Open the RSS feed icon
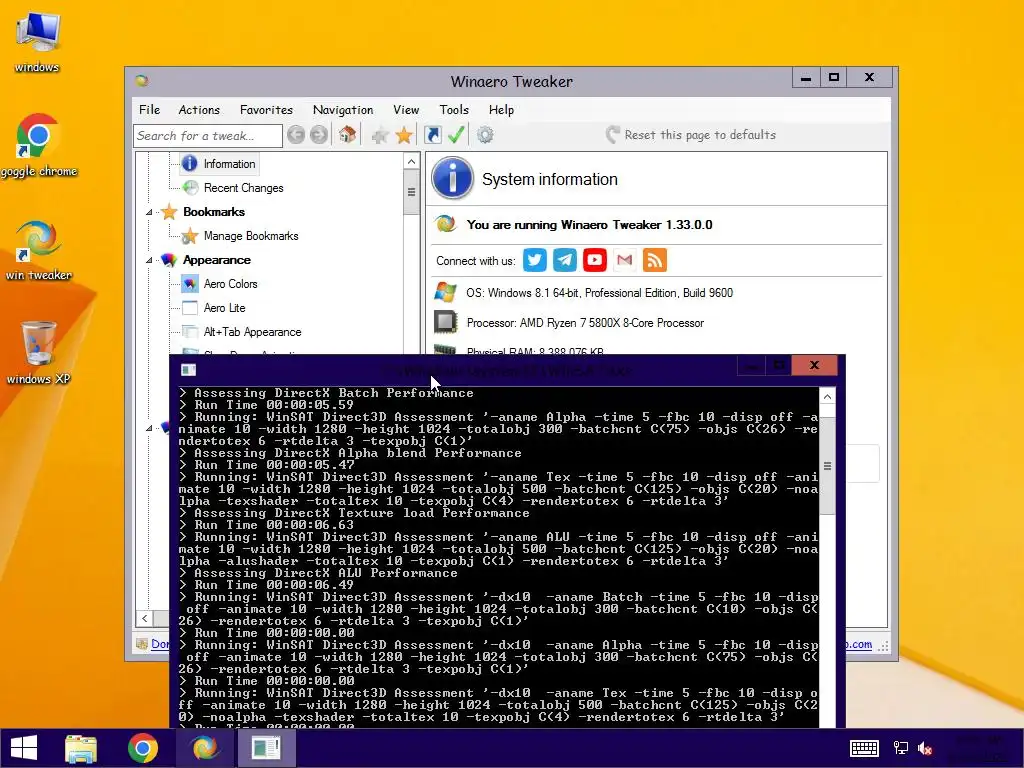The width and height of the screenshot is (1024, 768). (655, 260)
